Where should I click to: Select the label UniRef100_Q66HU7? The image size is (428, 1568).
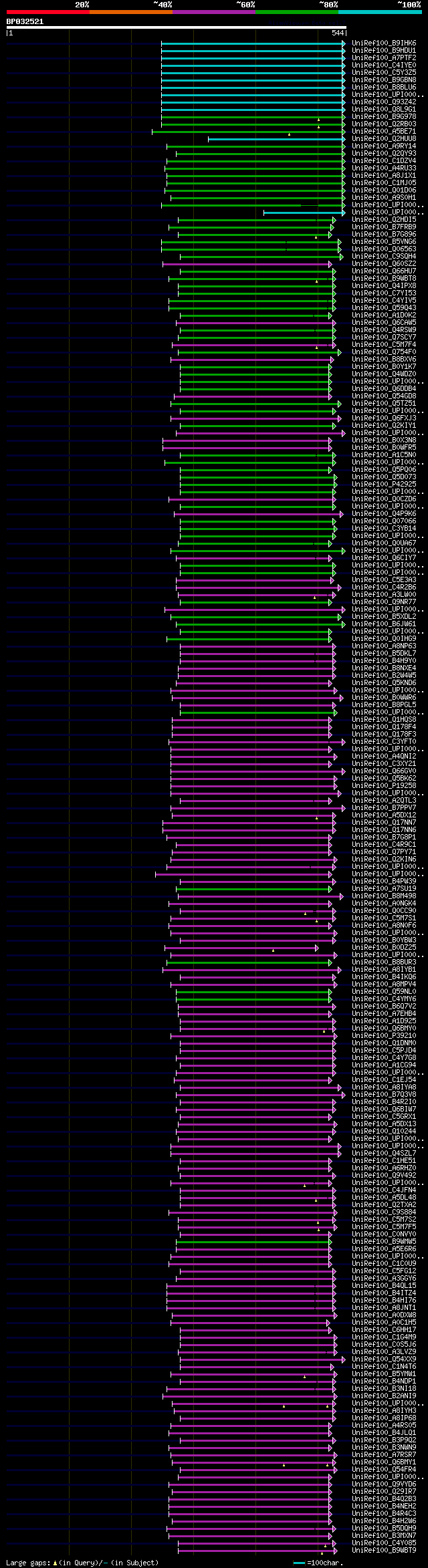384,271
